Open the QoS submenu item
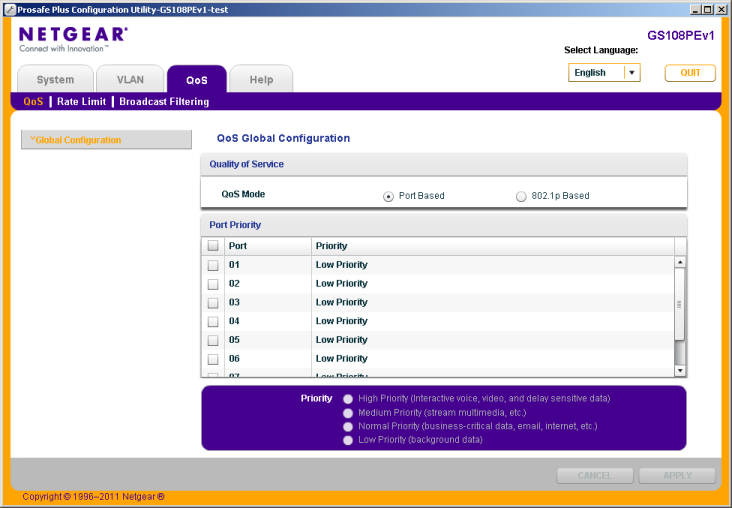Image resolution: width=732 pixels, height=508 pixels. coord(33,101)
